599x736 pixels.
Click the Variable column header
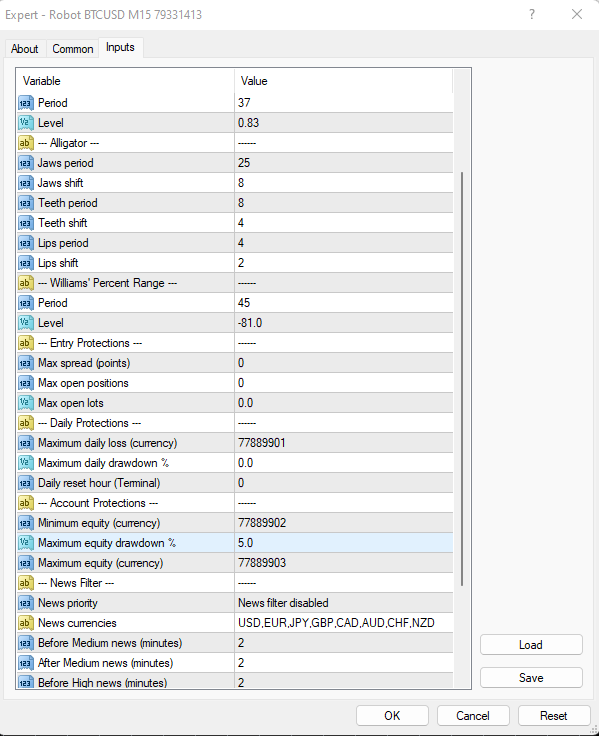pyautogui.click(x=125, y=81)
